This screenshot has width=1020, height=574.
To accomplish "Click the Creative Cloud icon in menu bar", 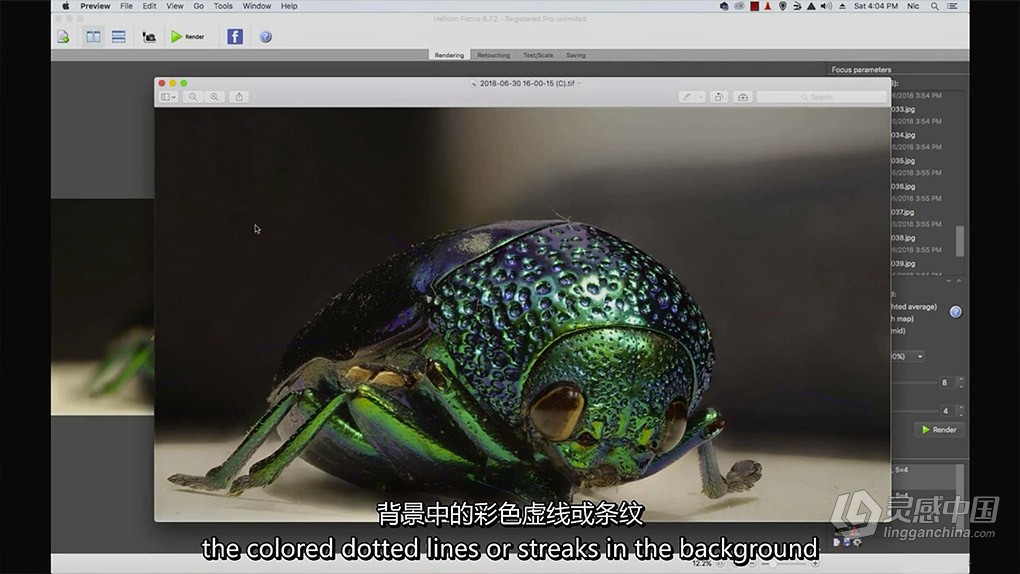I will (739, 6).
